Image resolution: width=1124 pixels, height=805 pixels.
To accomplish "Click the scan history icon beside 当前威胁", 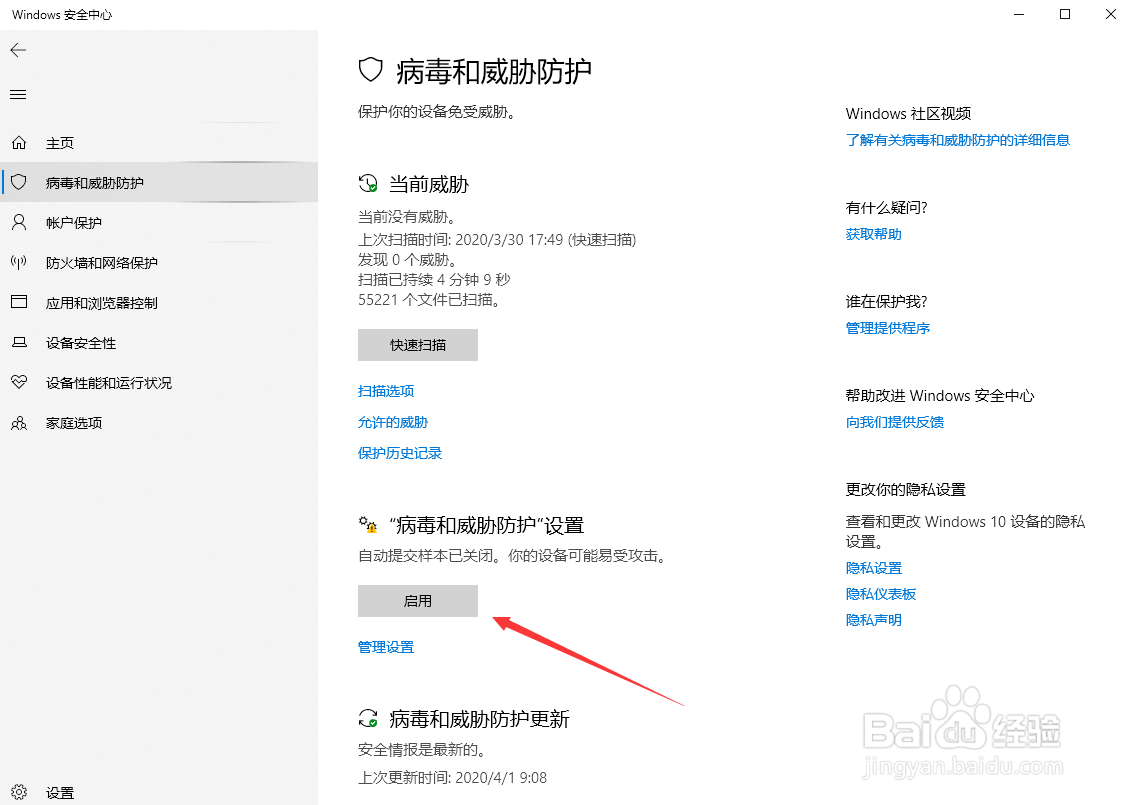I will (x=368, y=184).
